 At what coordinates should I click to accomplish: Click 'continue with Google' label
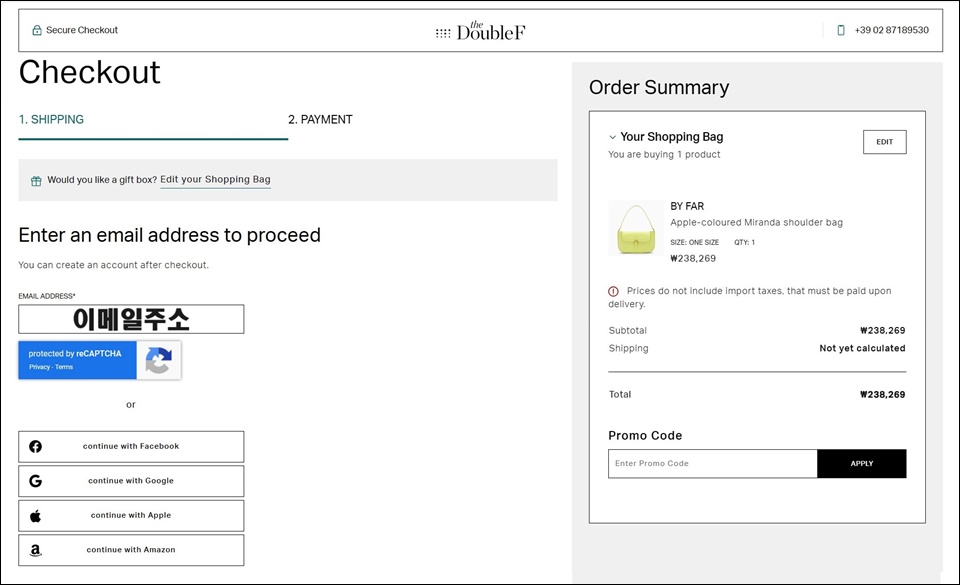pyautogui.click(x=131, y=481)
